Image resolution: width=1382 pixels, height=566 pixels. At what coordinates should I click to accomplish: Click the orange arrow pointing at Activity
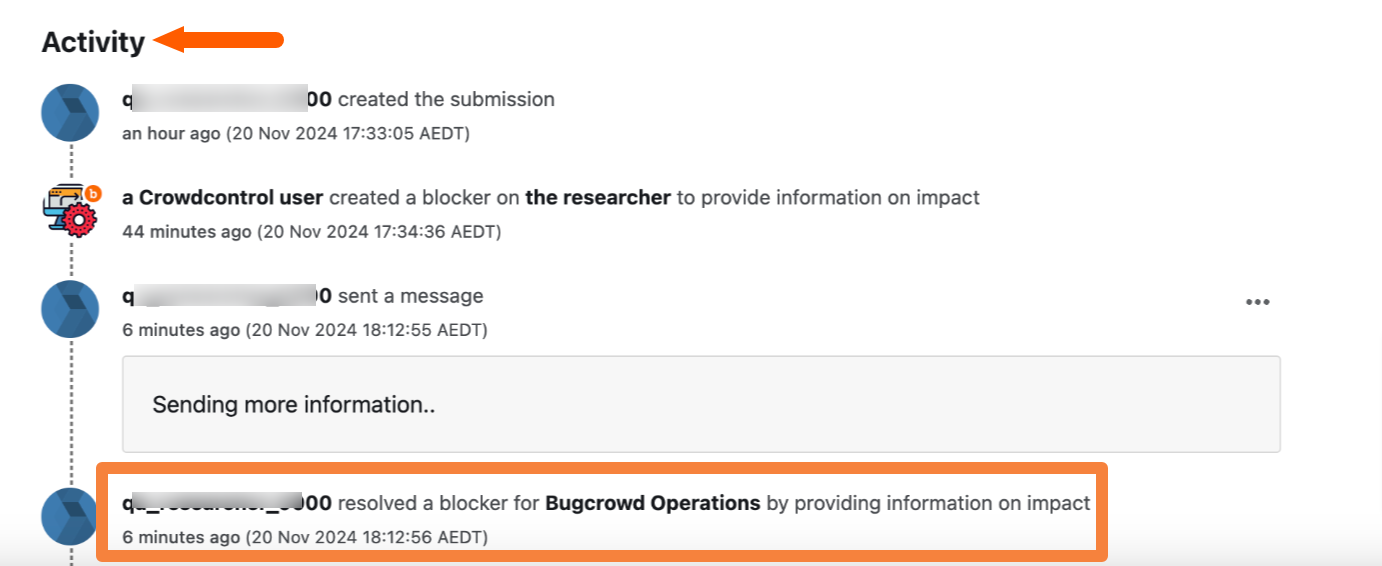[x=220, y=41]
